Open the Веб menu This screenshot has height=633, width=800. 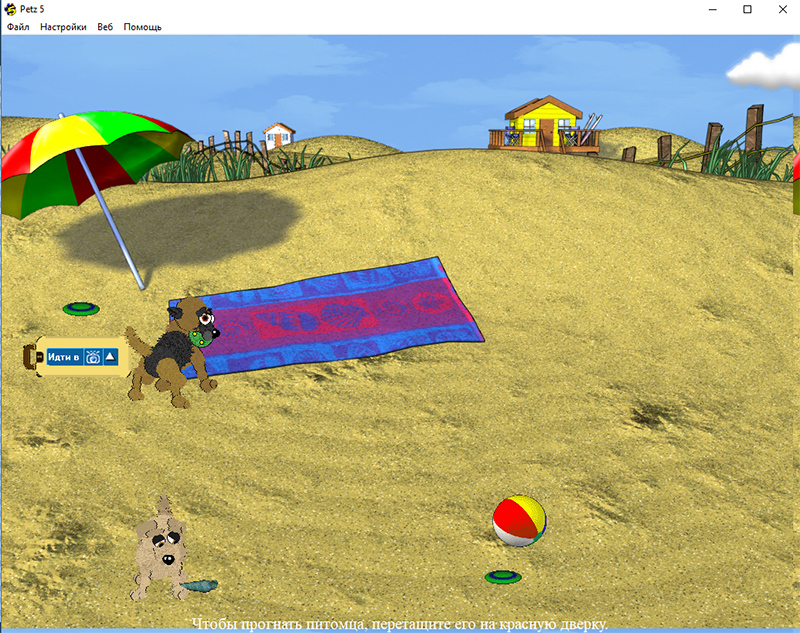pos(105,27)
